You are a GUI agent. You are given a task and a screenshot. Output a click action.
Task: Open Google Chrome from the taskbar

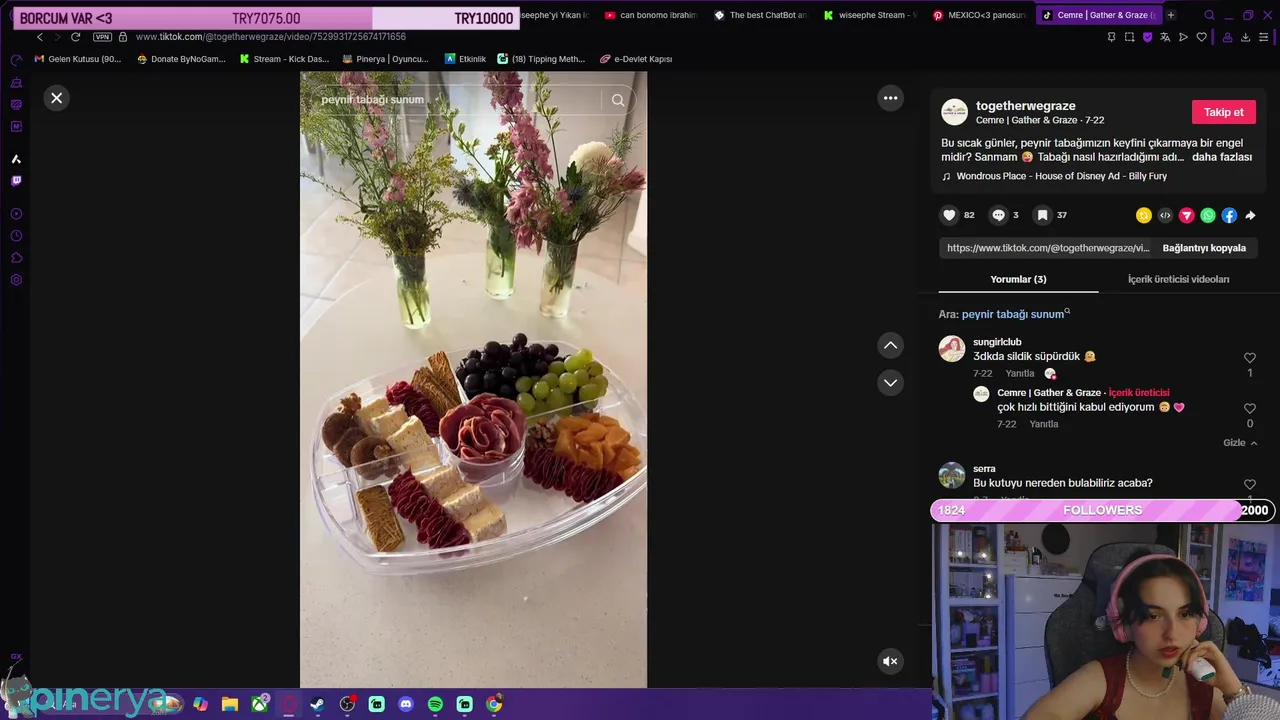(x=494, y=704)
